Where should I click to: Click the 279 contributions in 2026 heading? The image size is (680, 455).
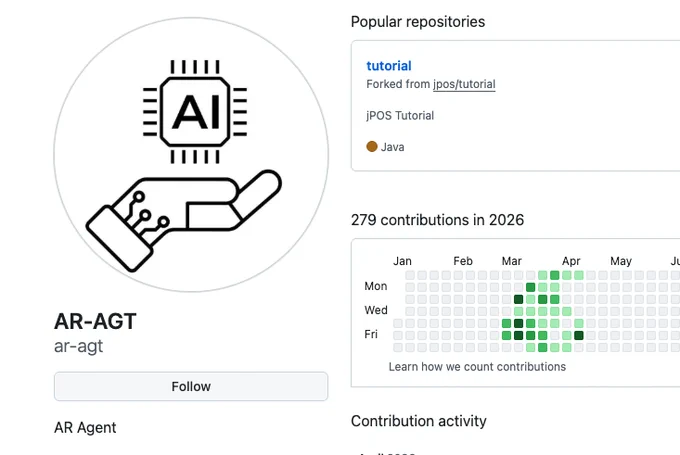[437, 220]
